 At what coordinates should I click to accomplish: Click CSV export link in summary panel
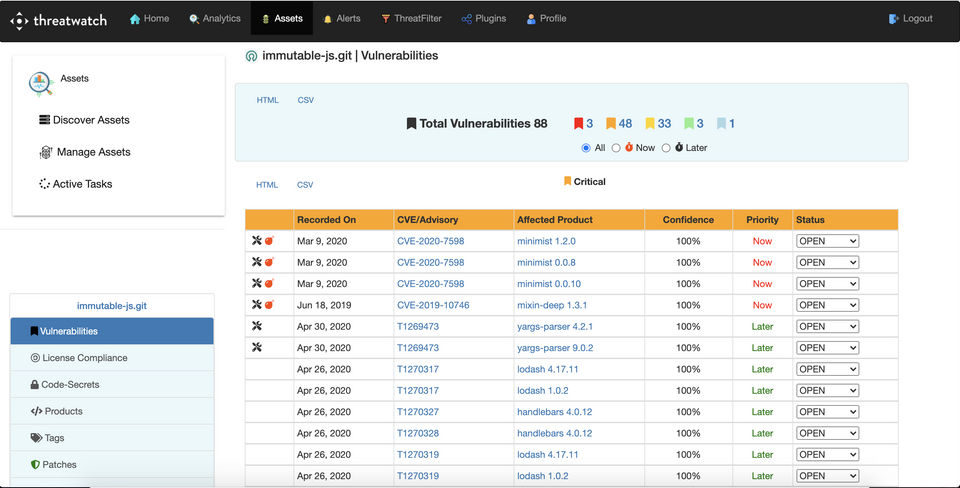point(306,100)
